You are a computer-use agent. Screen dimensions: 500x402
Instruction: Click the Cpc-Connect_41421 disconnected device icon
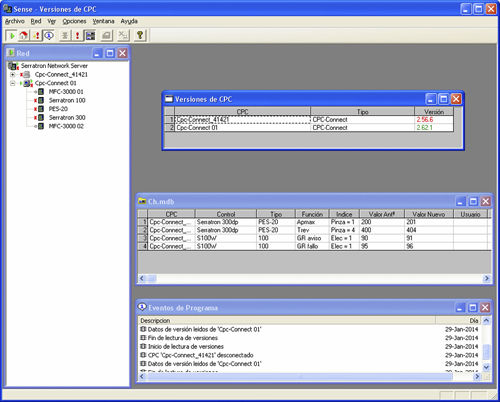[x=26, y=75]
